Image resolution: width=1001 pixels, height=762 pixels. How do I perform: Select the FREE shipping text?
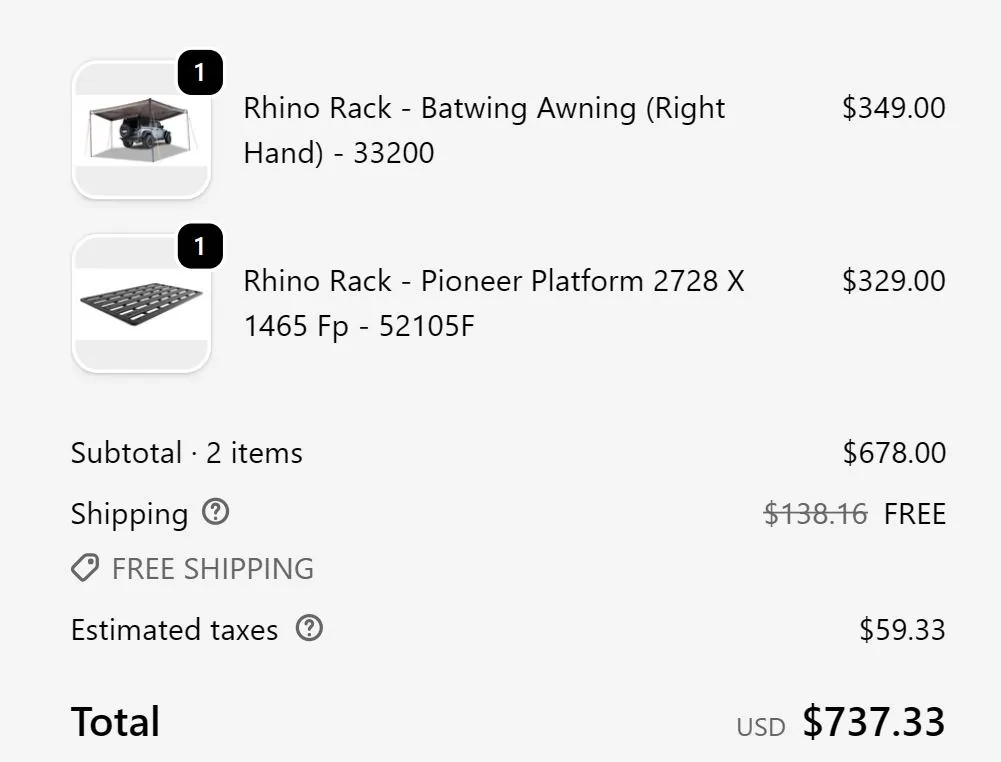[x=914, y=513]
